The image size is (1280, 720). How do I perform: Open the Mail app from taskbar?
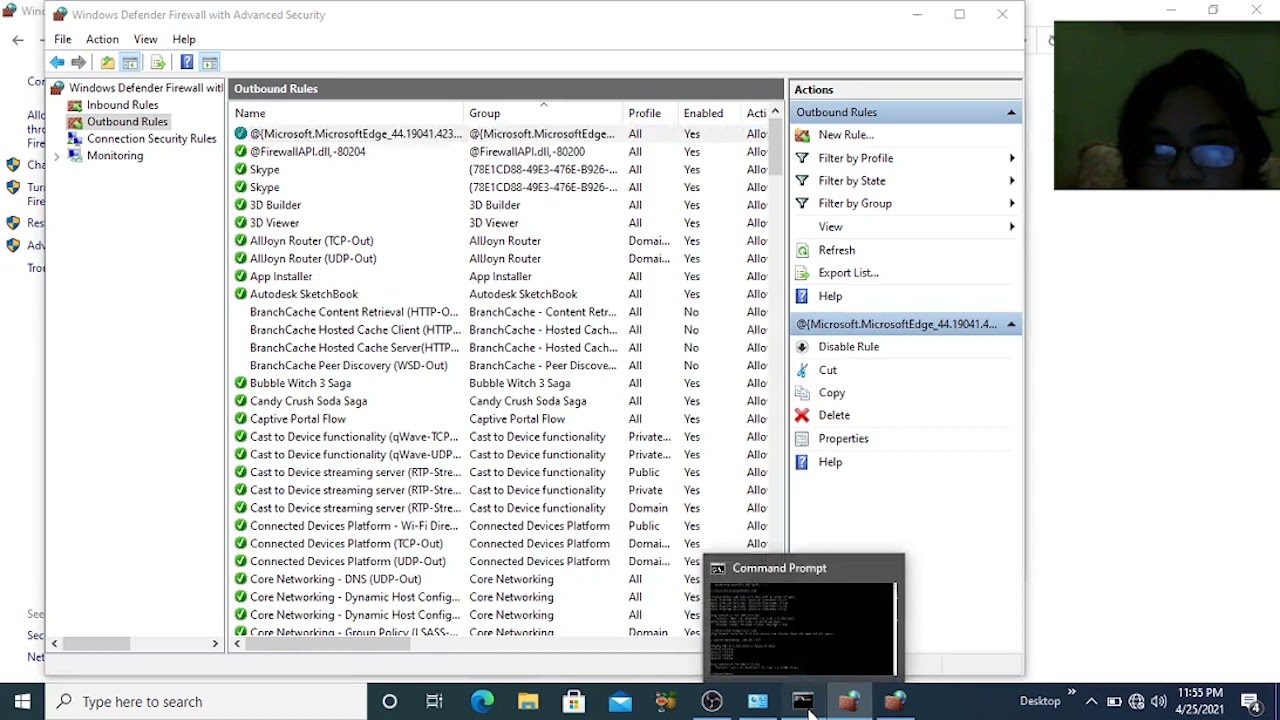(620, 702)
